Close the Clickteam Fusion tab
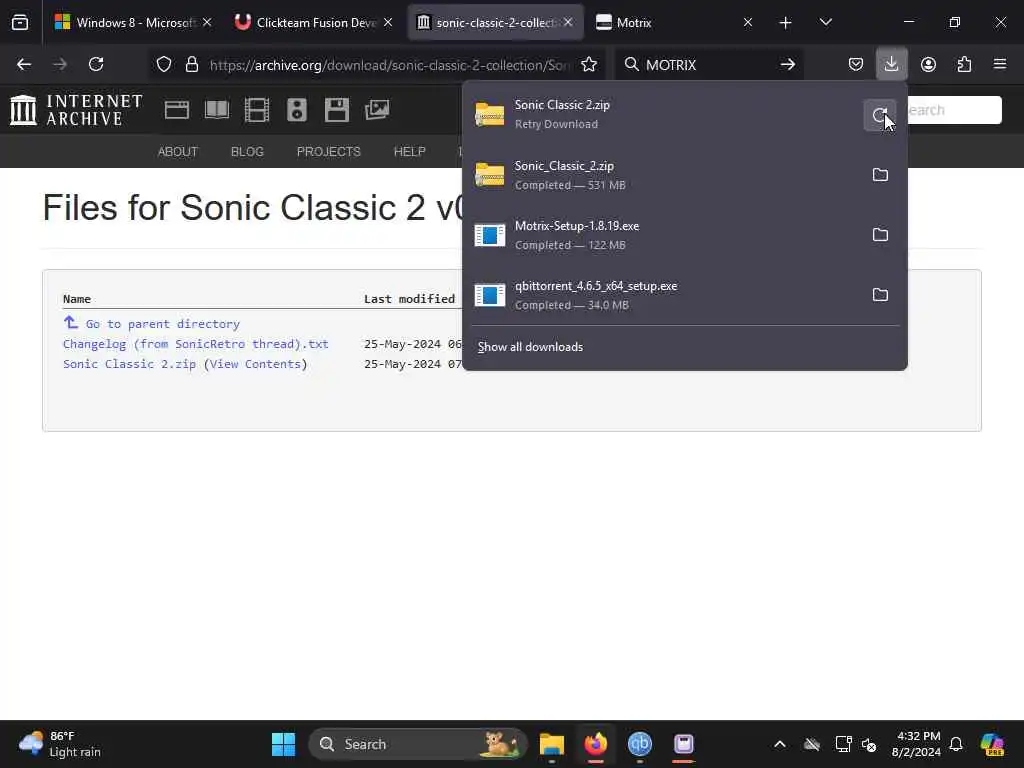 pyautogui.click(x=388, y=22)
